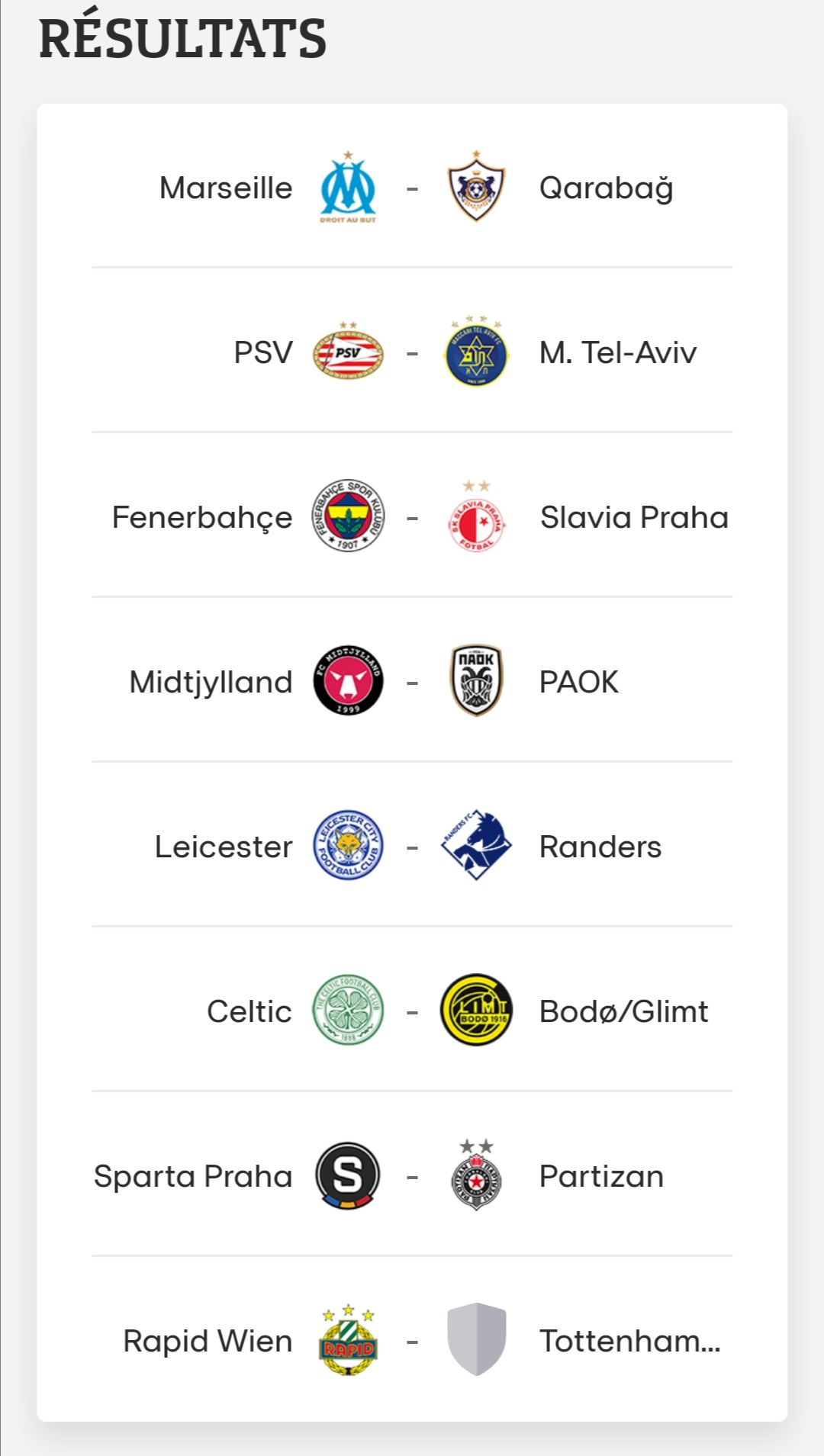The height and width of the screenshot is (1456, 824).
Task: Select the Celtic clover crest
Action: pos(348,1010)
